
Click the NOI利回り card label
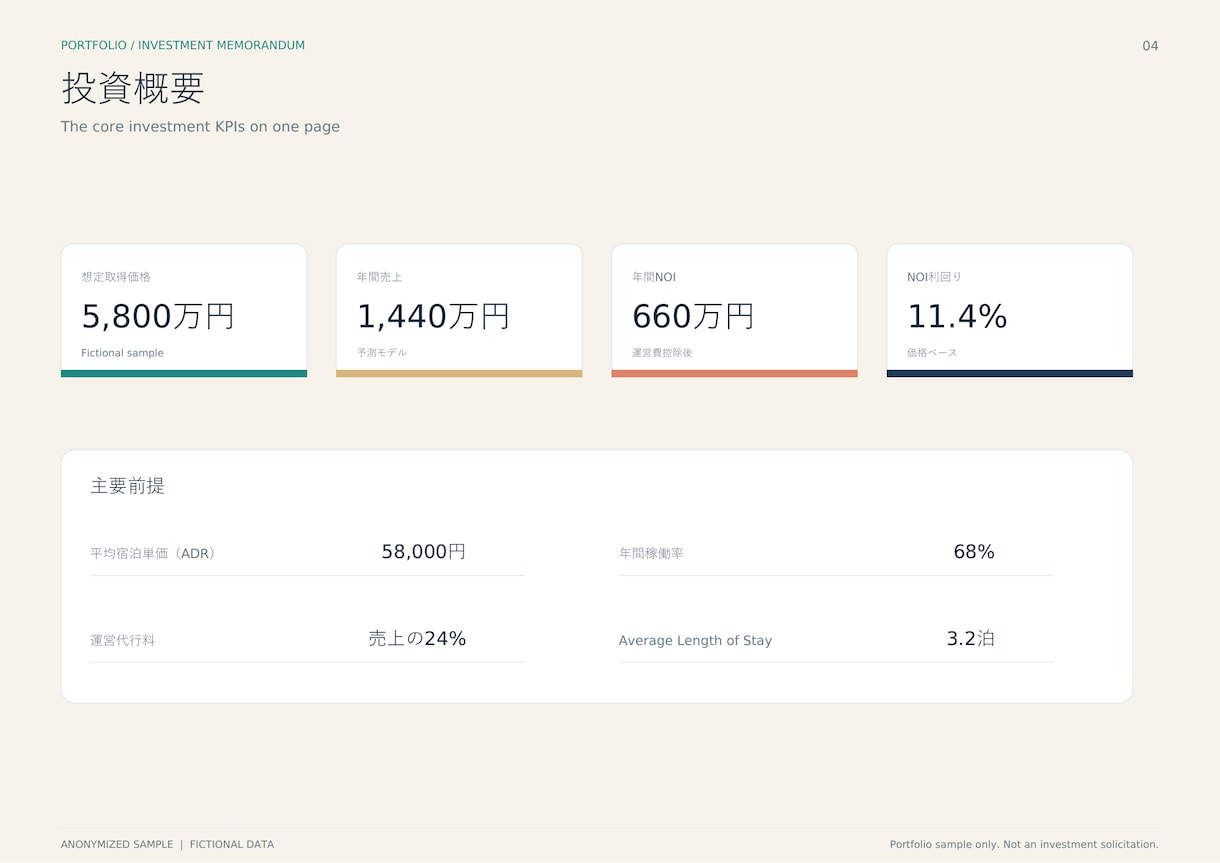pyautogui.click(x=934, y=277)
